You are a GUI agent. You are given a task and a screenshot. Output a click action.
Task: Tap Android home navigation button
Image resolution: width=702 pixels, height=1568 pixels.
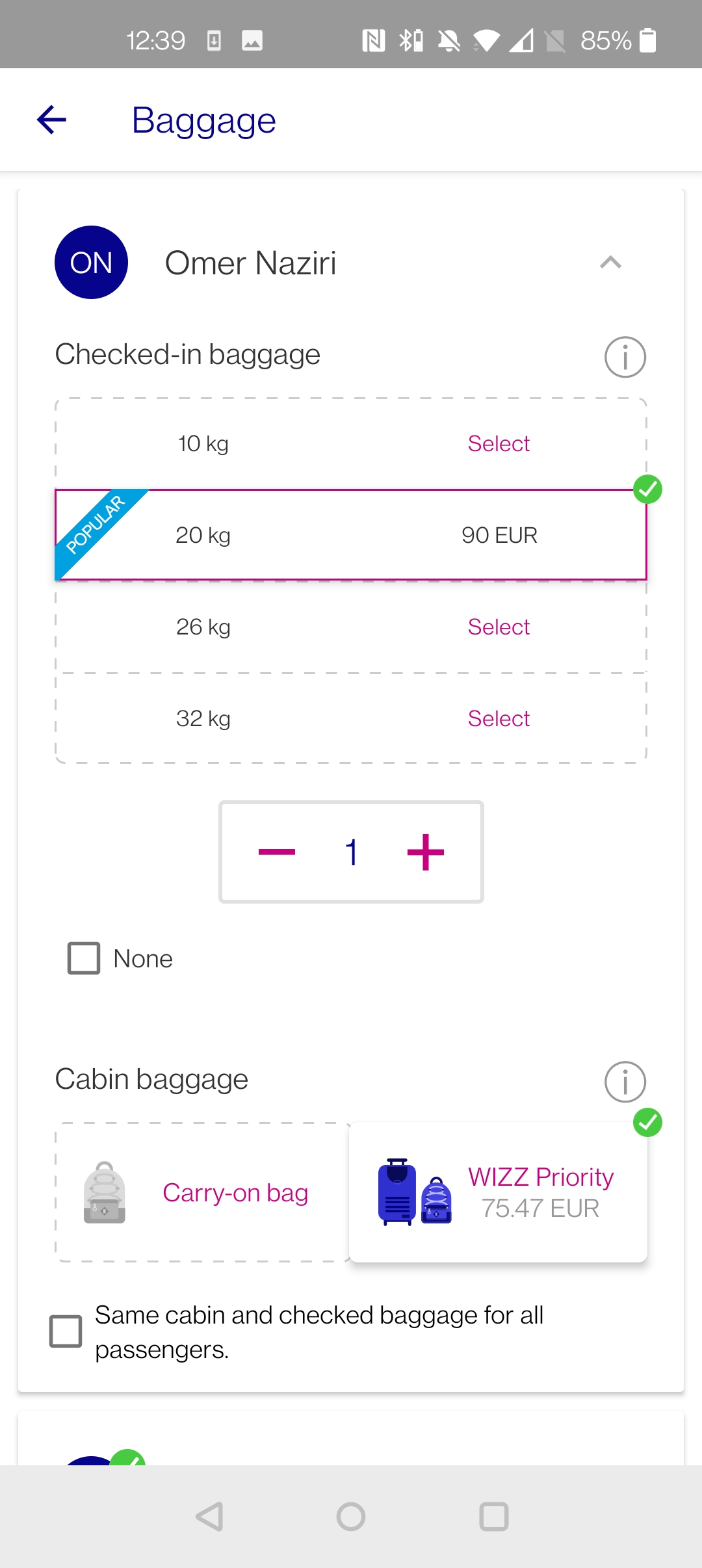pos(351,1517)
